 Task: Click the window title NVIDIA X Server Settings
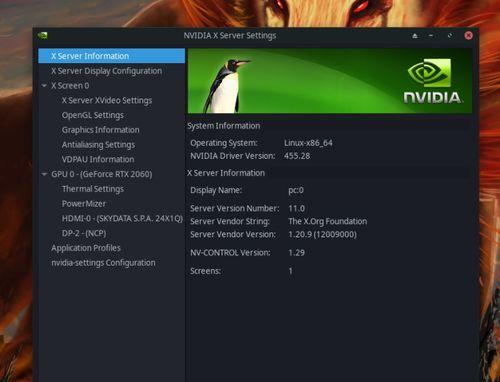click(230, 36)
